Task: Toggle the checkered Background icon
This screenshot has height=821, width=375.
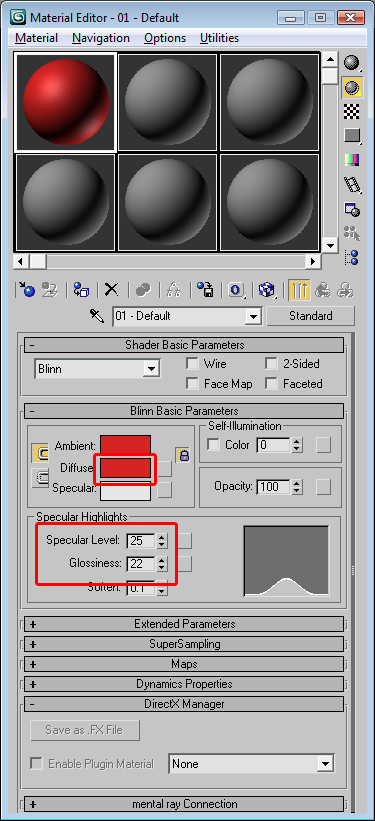Action: click(352, 111)
